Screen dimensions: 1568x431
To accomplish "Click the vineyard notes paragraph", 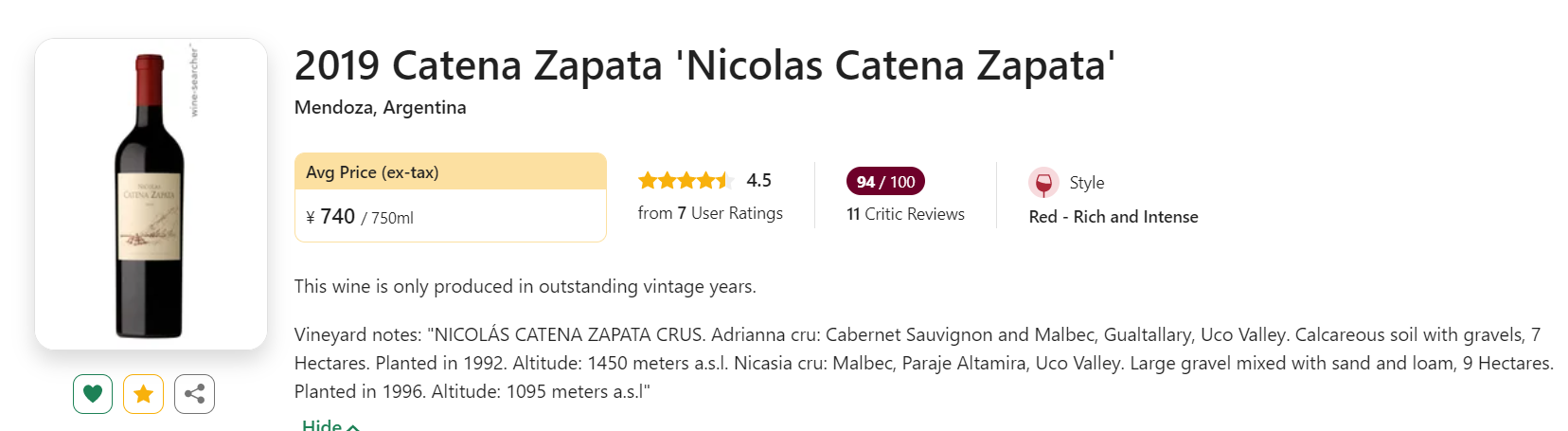I will tap(923, 363).
